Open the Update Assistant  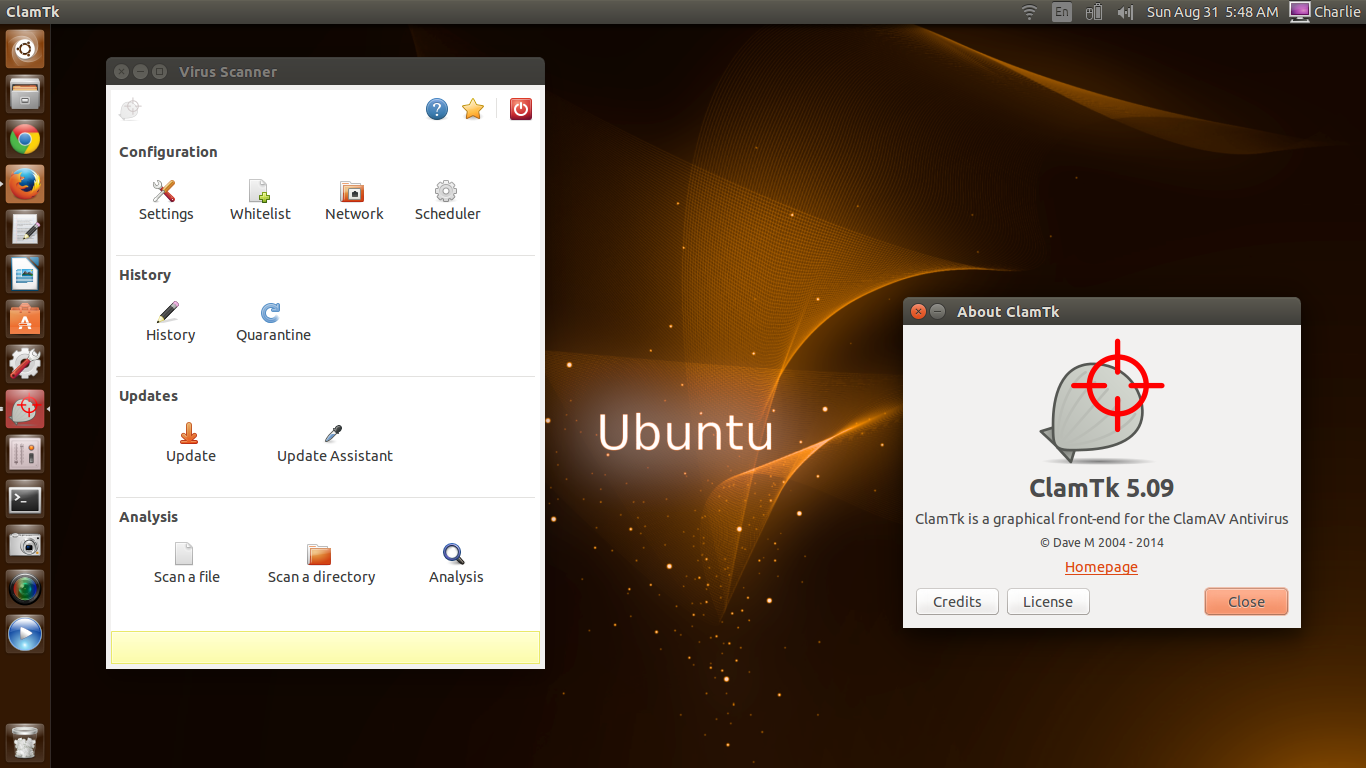(335, 443)
